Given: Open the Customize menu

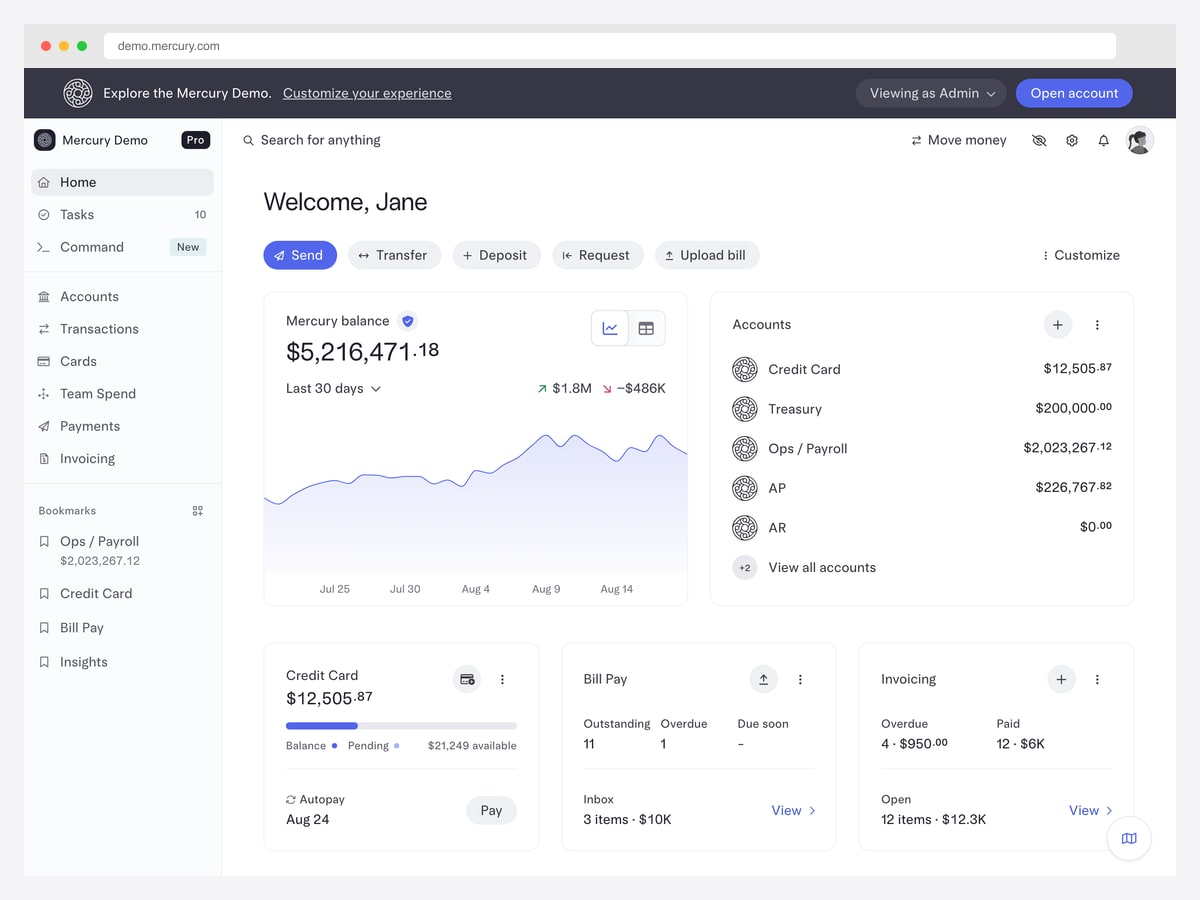Looking at the screenshot, I should 1080,255.
